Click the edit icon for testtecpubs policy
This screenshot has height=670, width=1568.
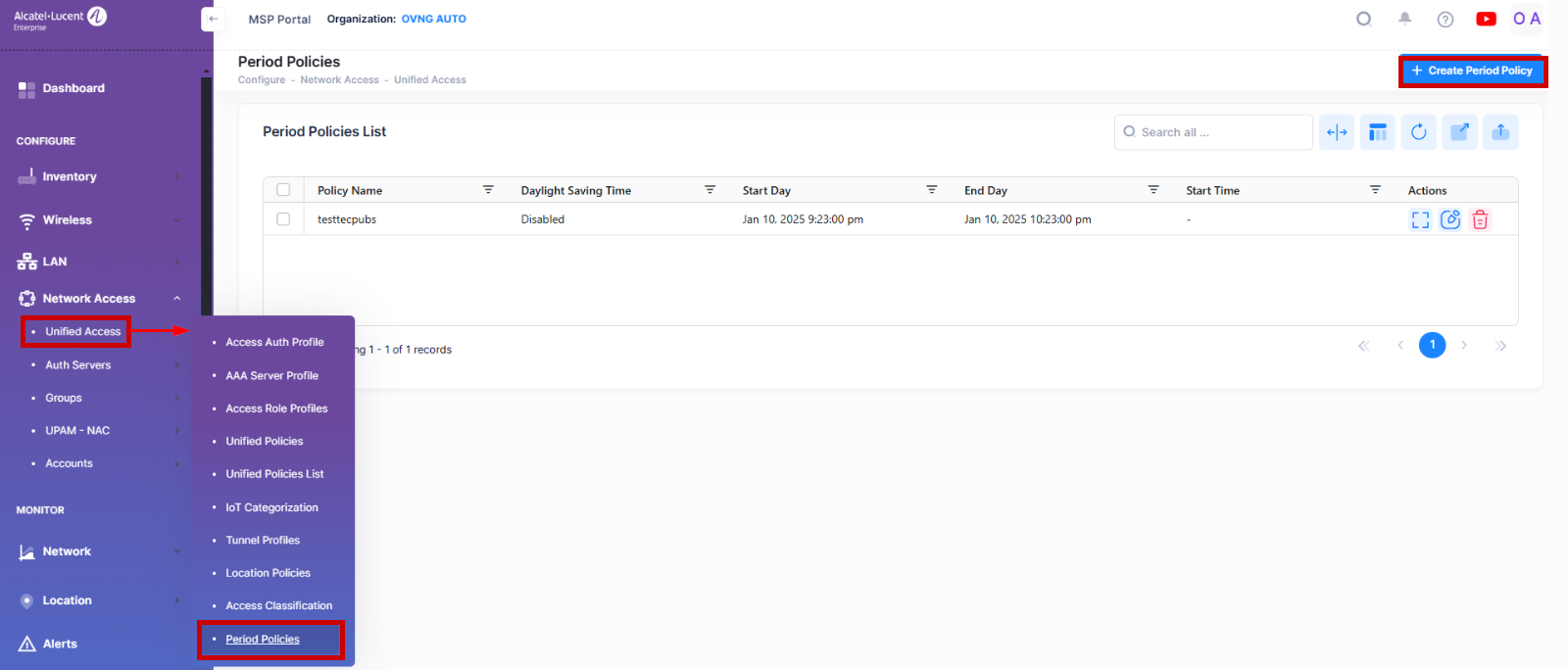(x=1450, y=219)
